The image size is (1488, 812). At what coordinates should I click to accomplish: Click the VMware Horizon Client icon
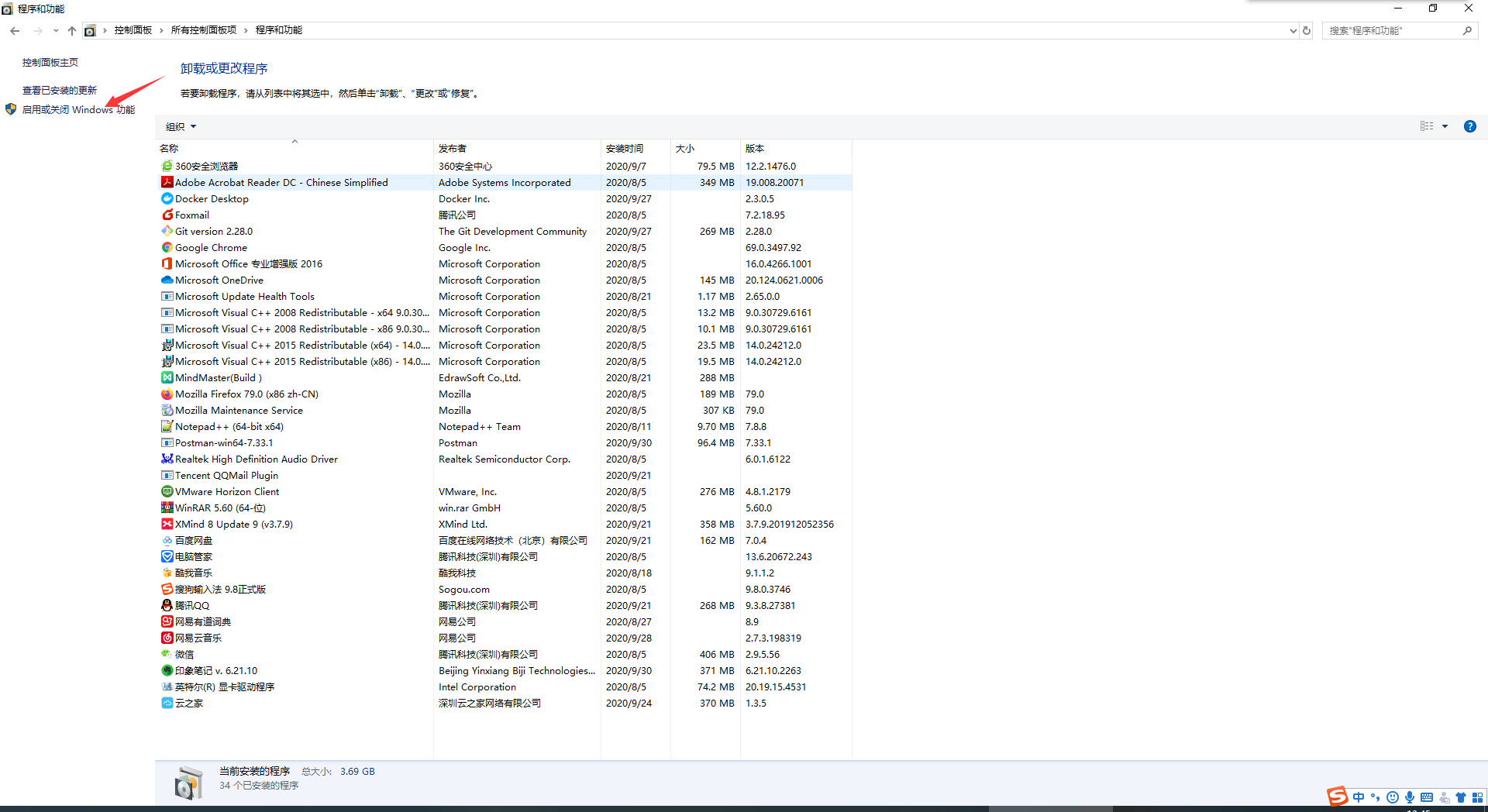[x=167, y=491]
